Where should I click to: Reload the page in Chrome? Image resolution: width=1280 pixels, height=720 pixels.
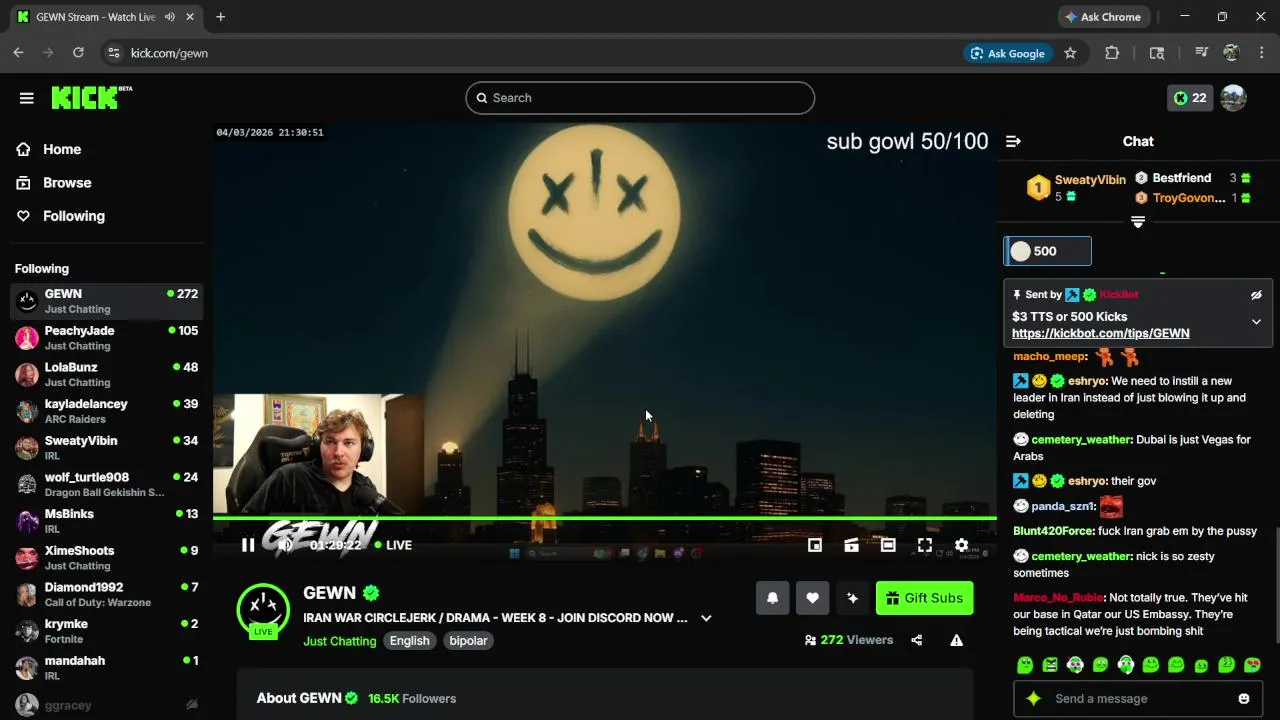78,53
